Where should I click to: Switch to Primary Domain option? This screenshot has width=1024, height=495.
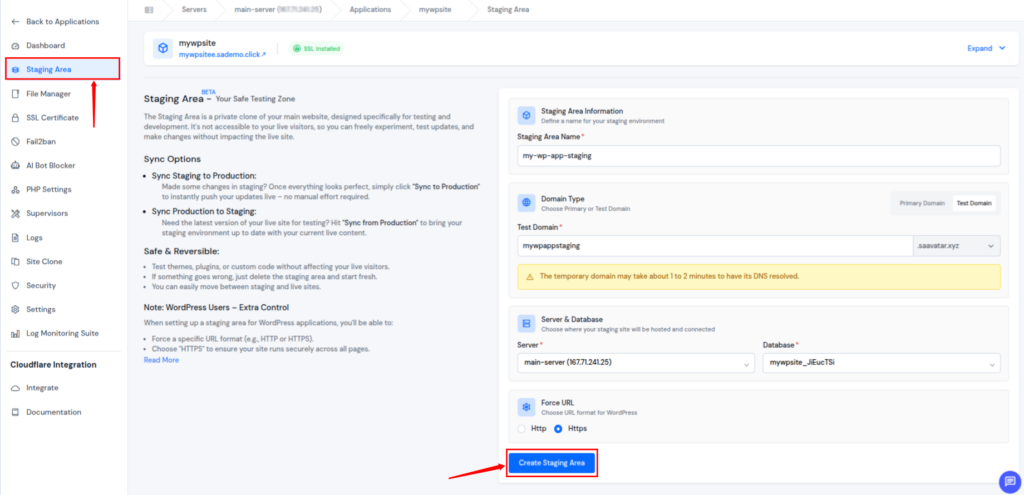921,203
